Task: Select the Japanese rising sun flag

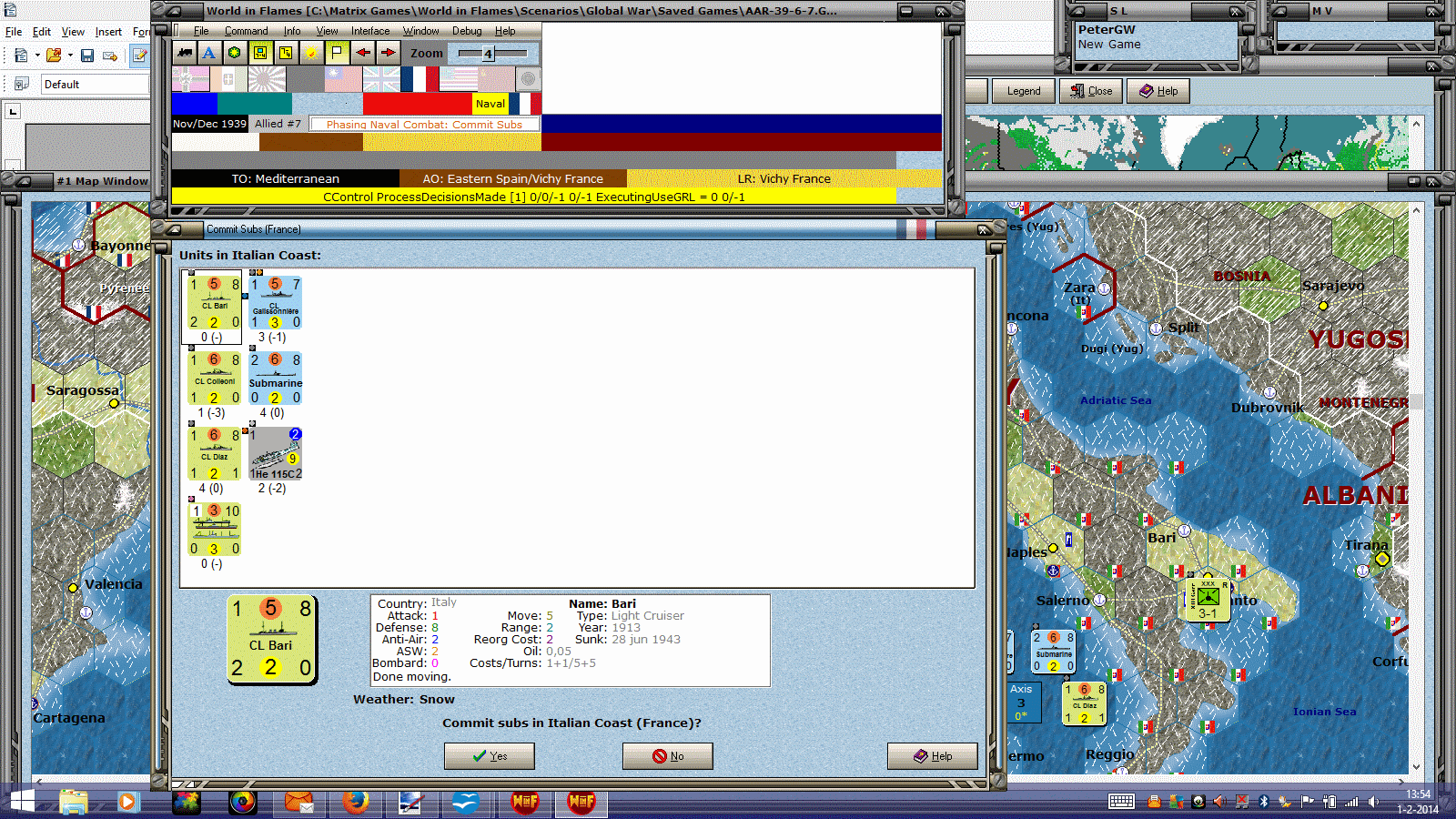Action: (x=267, y=79)
